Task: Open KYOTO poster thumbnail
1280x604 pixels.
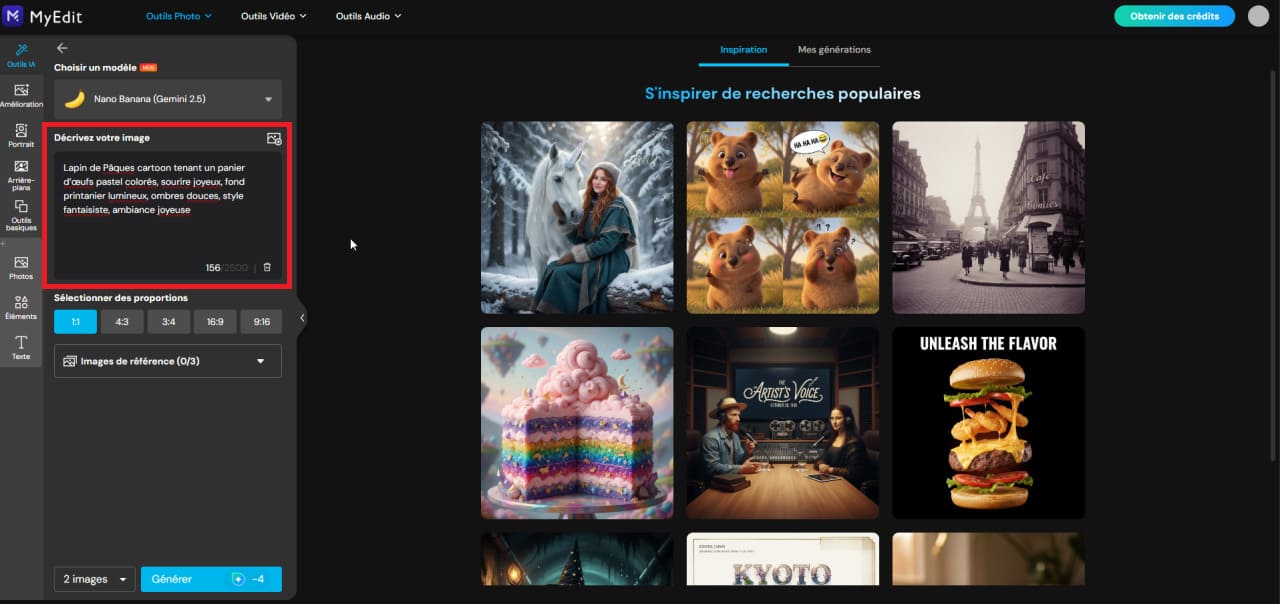Action: pyautogui.click(x=783, y=559)
